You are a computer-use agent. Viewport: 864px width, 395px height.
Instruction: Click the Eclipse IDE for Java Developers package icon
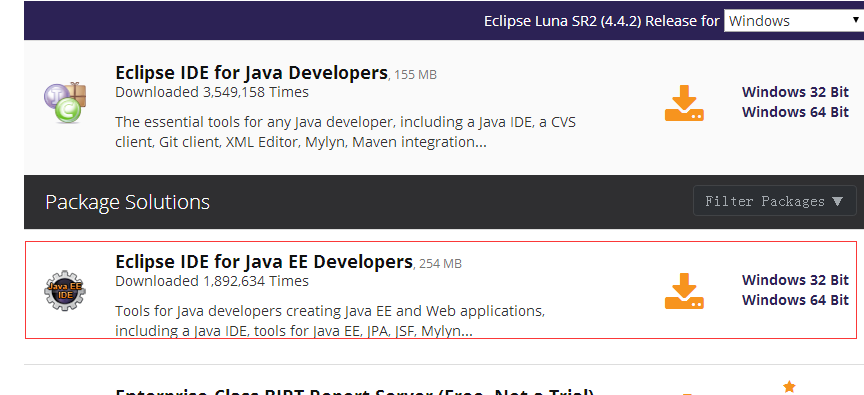[x=65, y=102]
